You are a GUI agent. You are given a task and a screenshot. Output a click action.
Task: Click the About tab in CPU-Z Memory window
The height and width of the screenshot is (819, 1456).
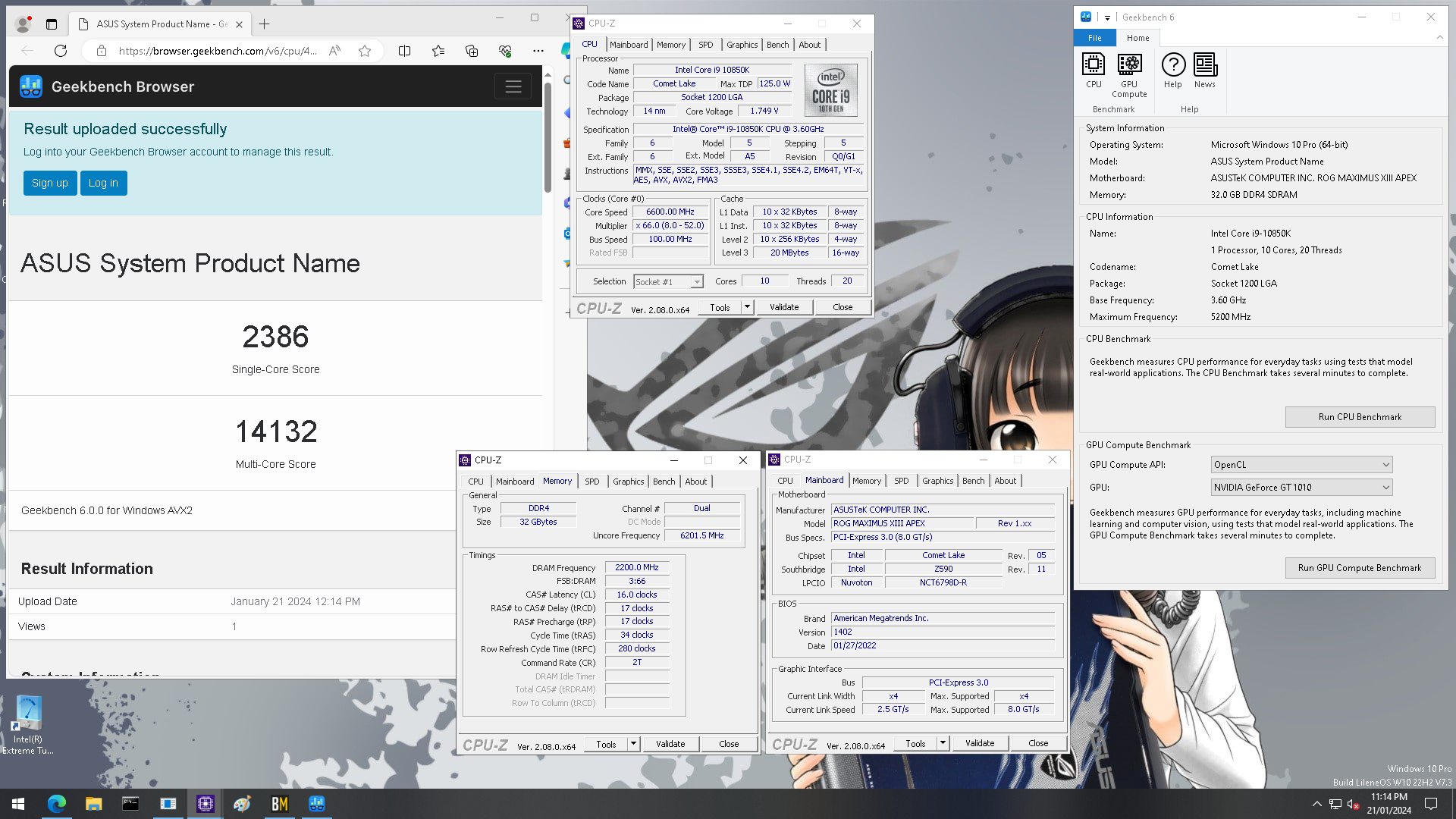[696, 482]
